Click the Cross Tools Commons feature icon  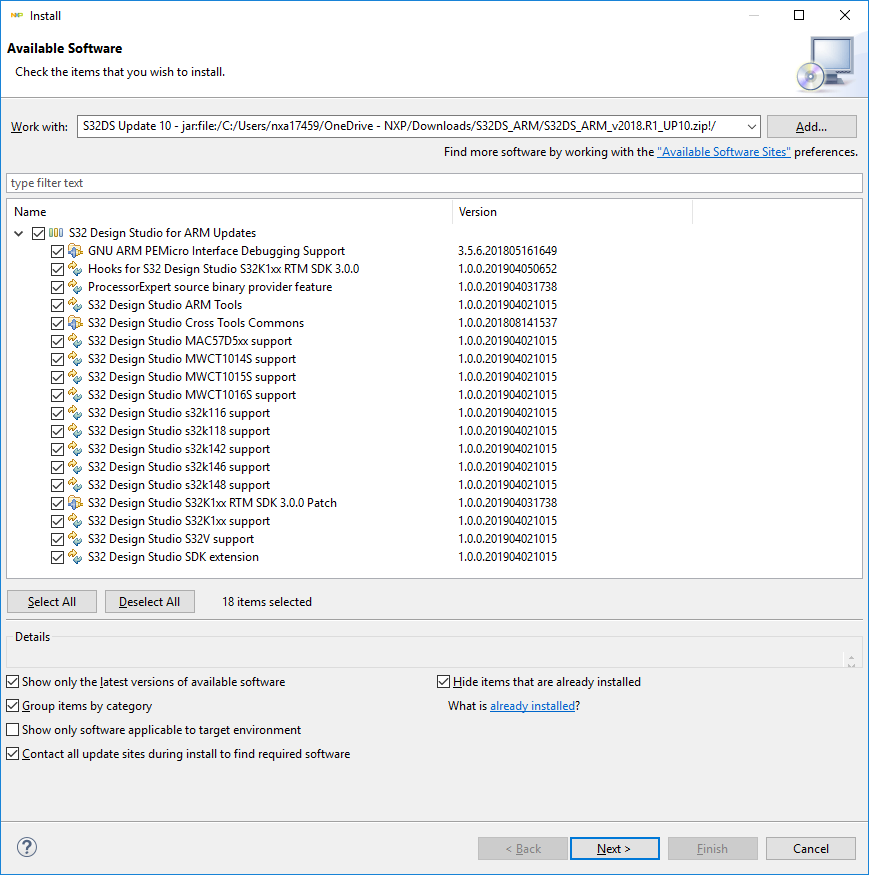75,323
